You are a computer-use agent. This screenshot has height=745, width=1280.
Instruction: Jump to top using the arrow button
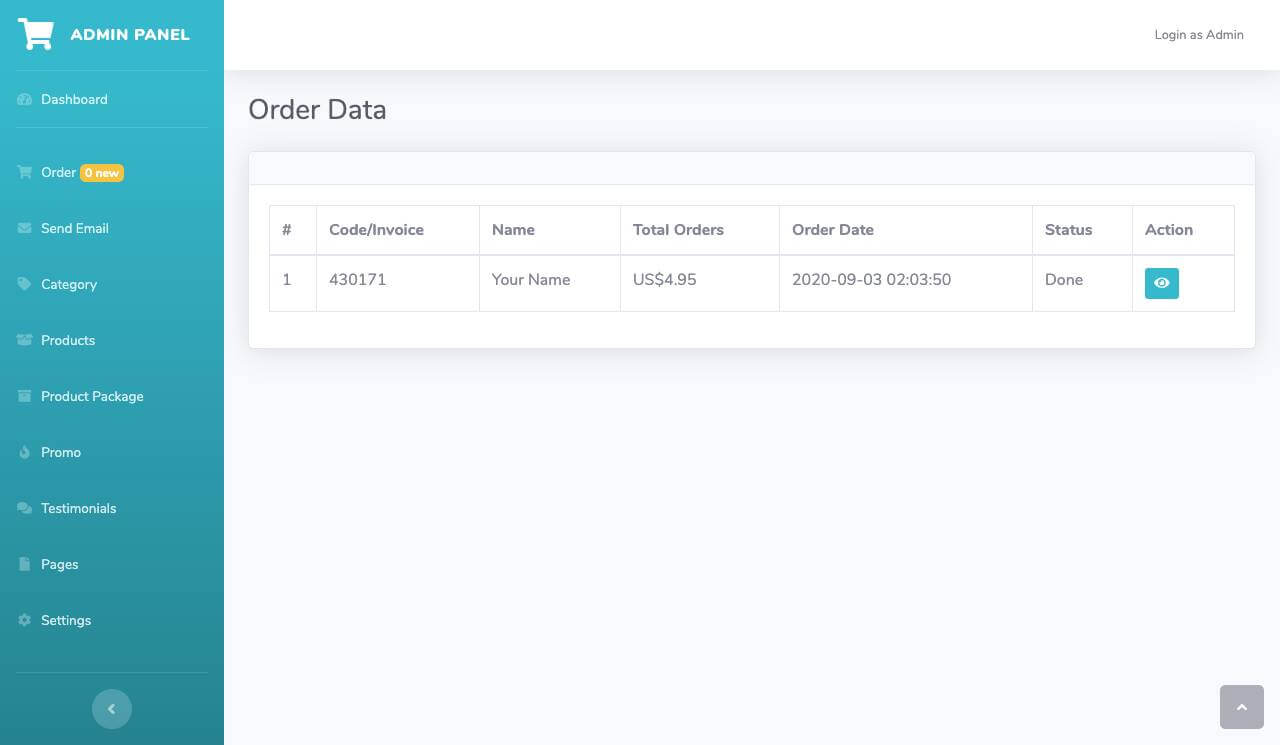(x=1242, y=707)
